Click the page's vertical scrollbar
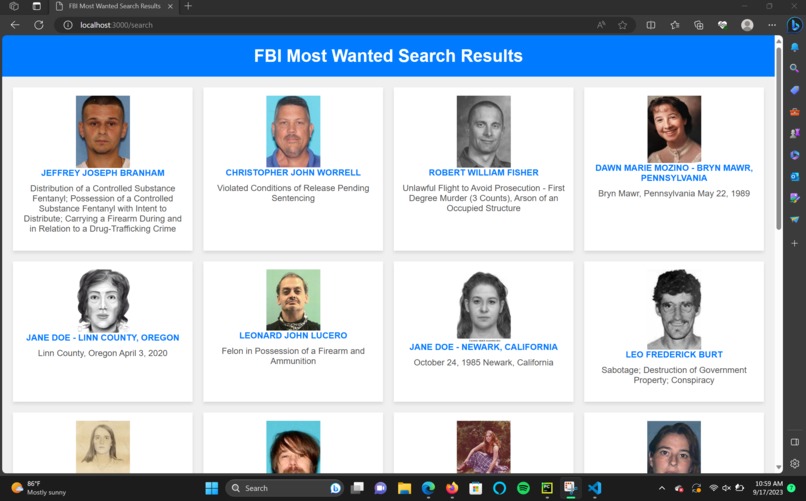Viewport: 806px width, 501px height. (779, 139)
